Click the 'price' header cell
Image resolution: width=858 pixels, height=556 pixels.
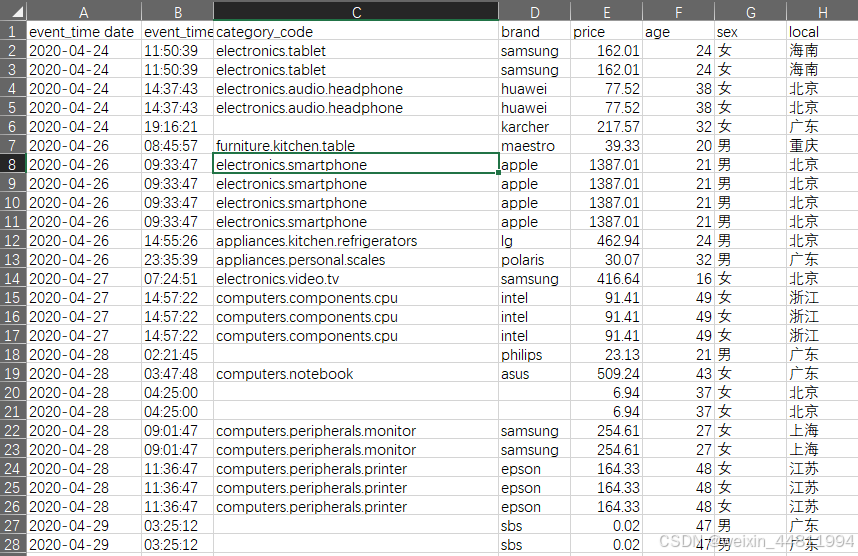point(606,32)
